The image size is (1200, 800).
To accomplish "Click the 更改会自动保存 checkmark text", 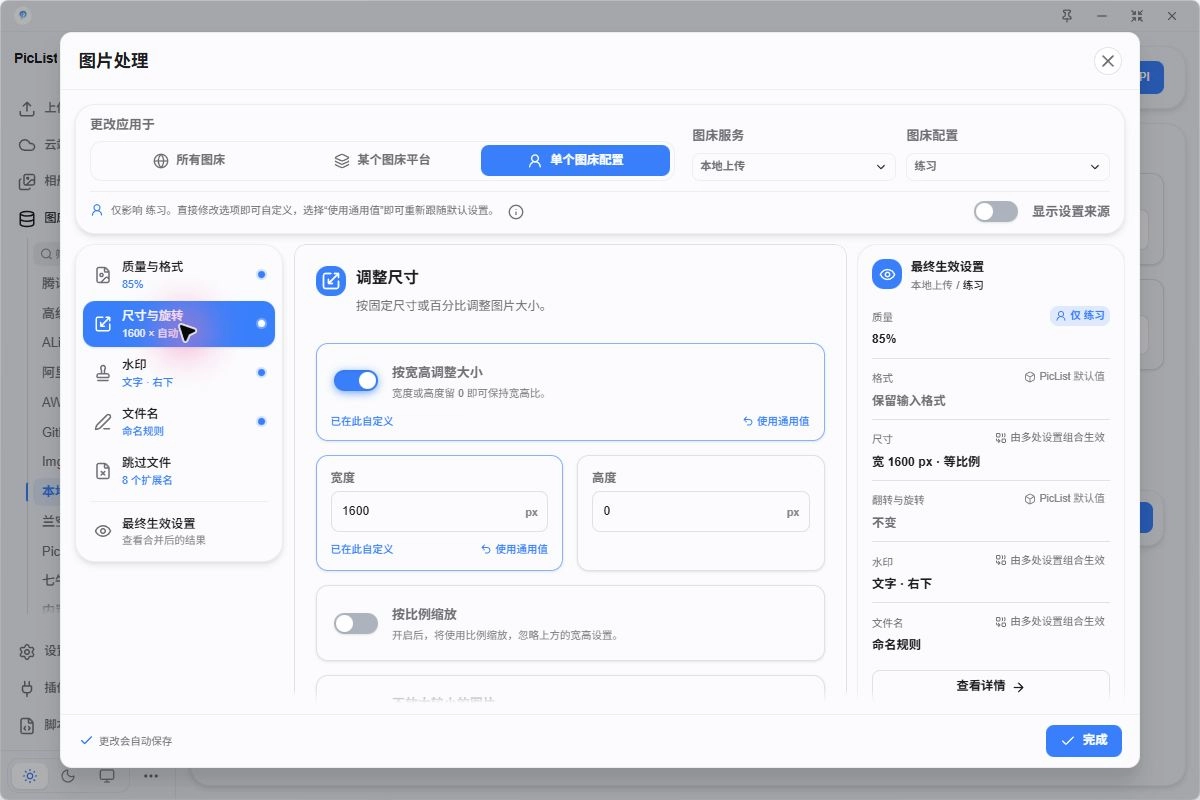I will (x=126, y=741).
